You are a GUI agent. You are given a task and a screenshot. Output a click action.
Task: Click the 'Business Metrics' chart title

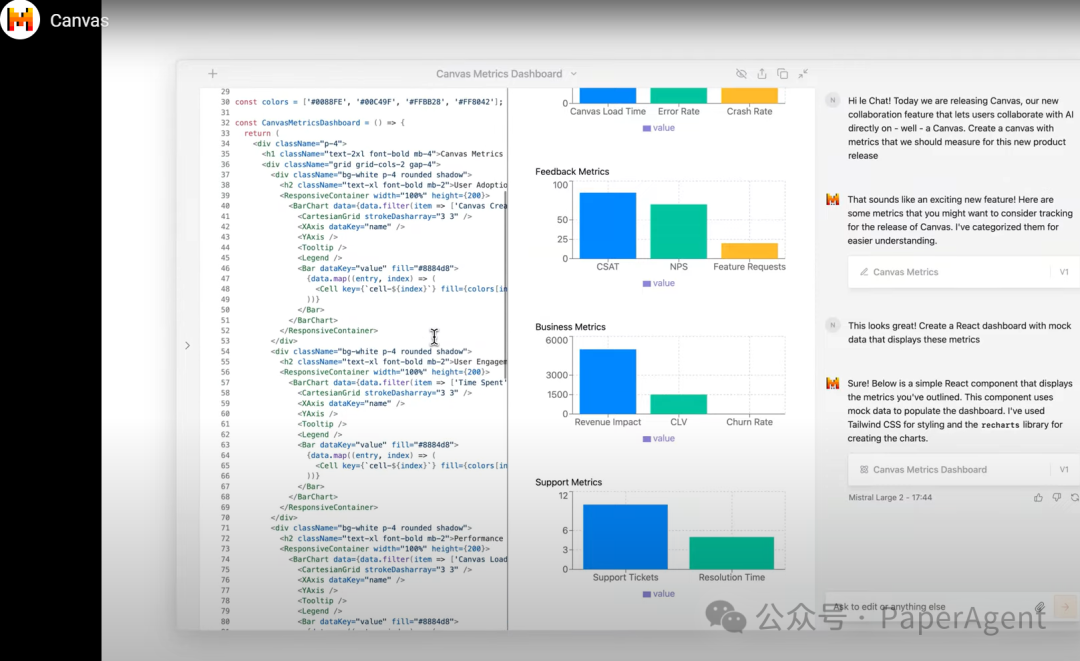tap(570, 327)
